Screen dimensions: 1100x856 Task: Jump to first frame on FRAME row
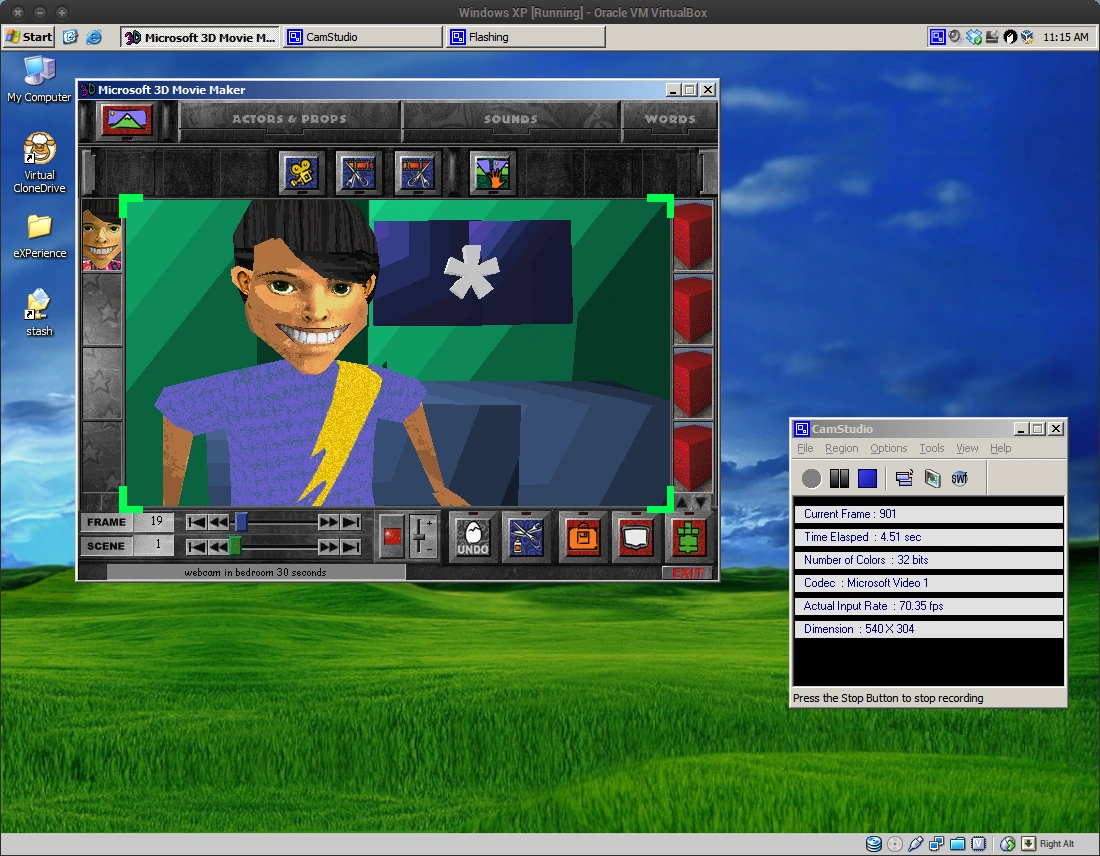coord(197,522)
